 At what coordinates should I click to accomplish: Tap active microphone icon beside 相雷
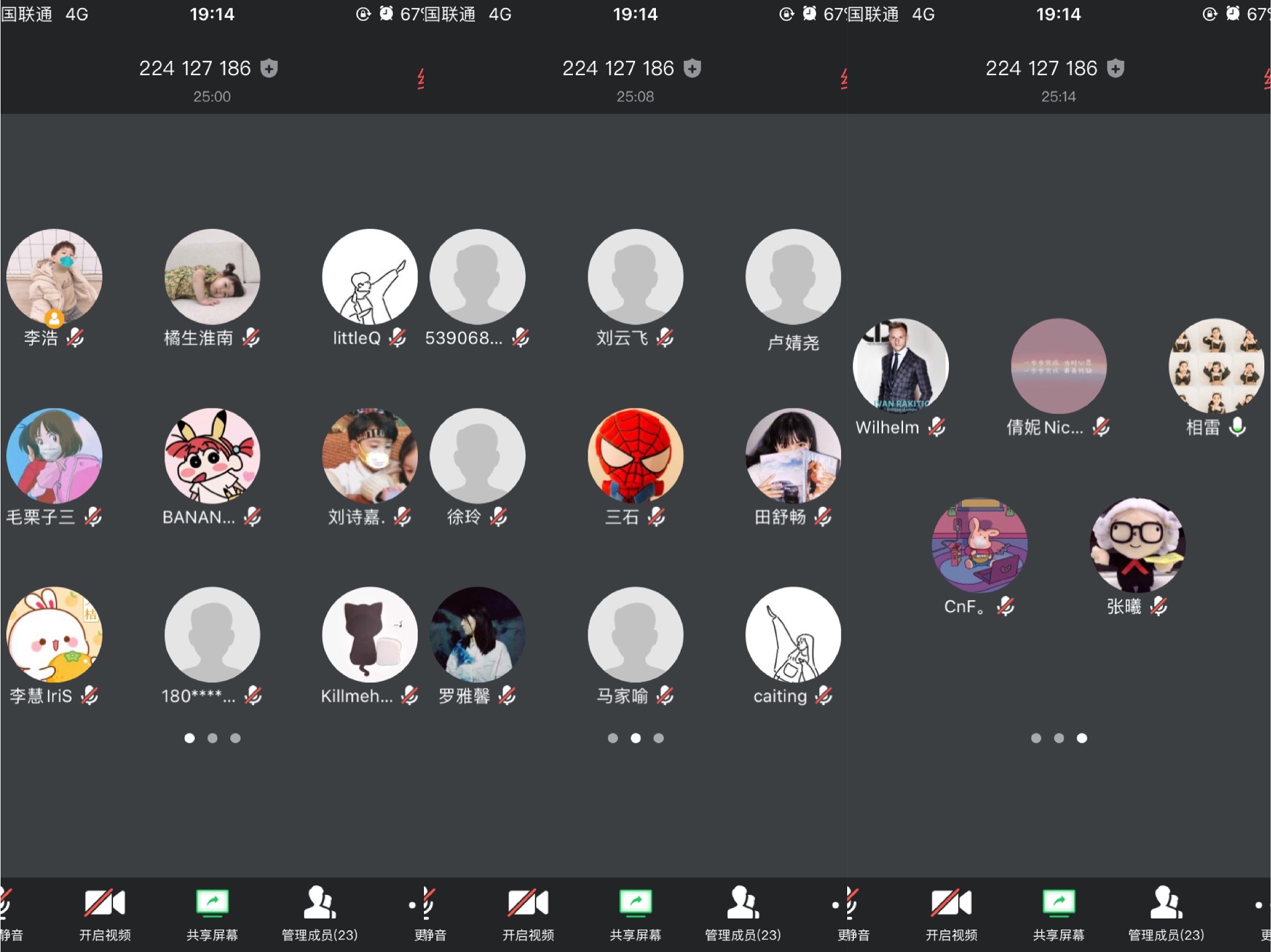[1237, 427]
